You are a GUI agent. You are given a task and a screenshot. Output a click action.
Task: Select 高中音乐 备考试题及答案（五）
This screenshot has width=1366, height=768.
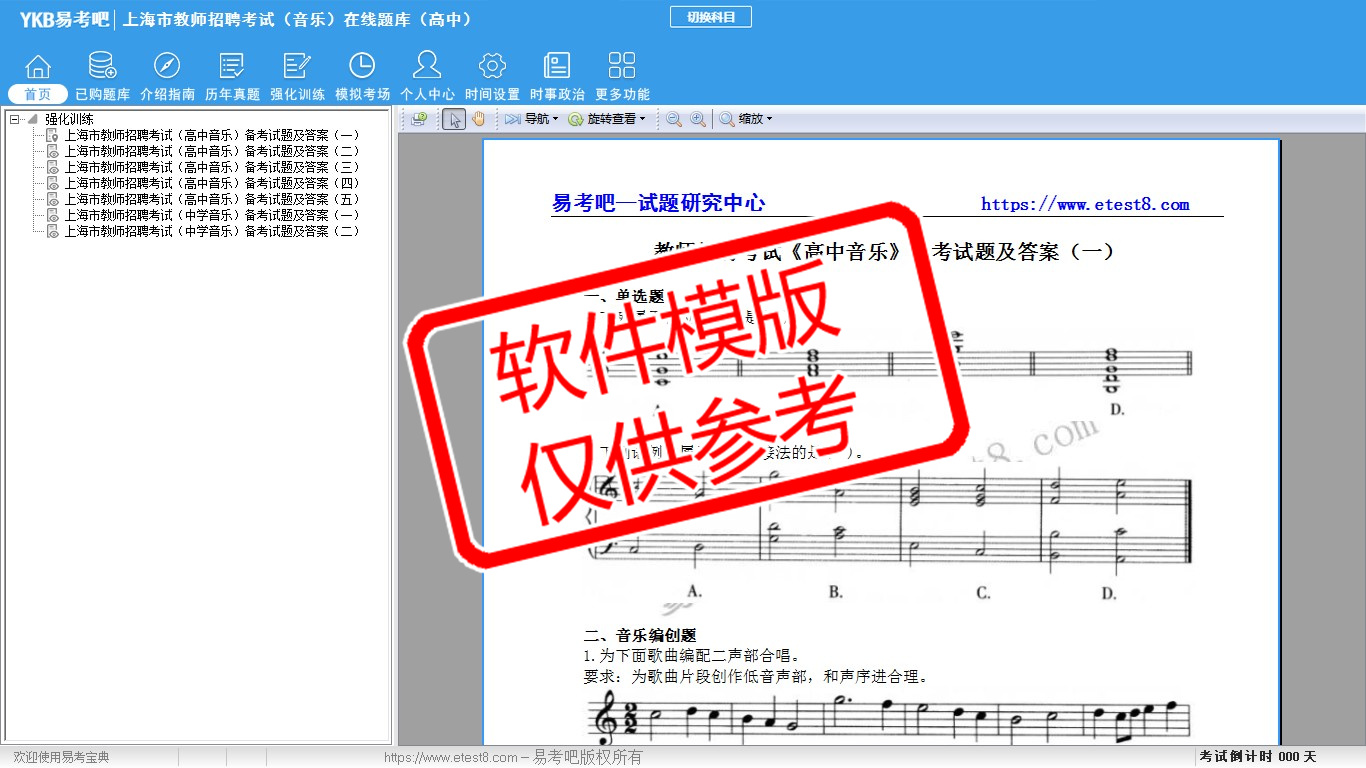coord(211,199)
